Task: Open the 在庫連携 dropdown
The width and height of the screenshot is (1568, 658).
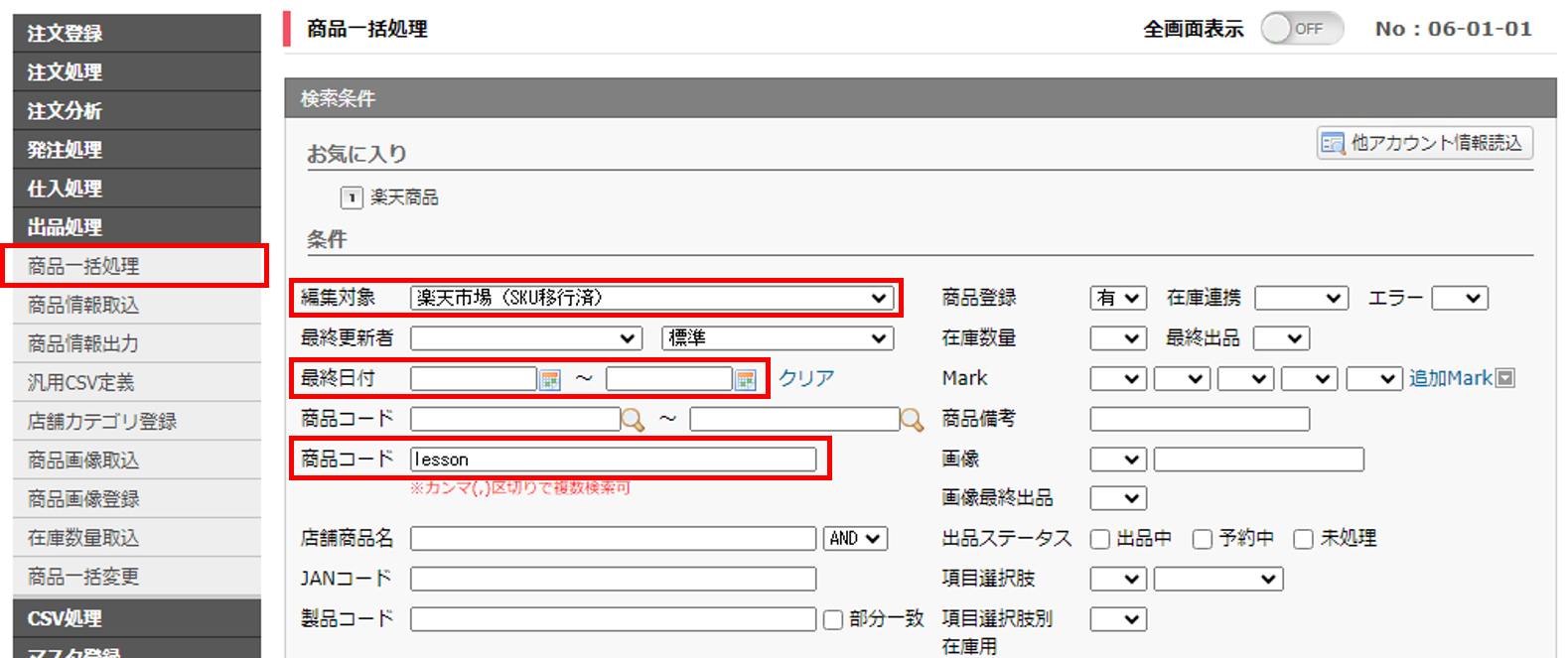Action: [x=1301, y=298]
